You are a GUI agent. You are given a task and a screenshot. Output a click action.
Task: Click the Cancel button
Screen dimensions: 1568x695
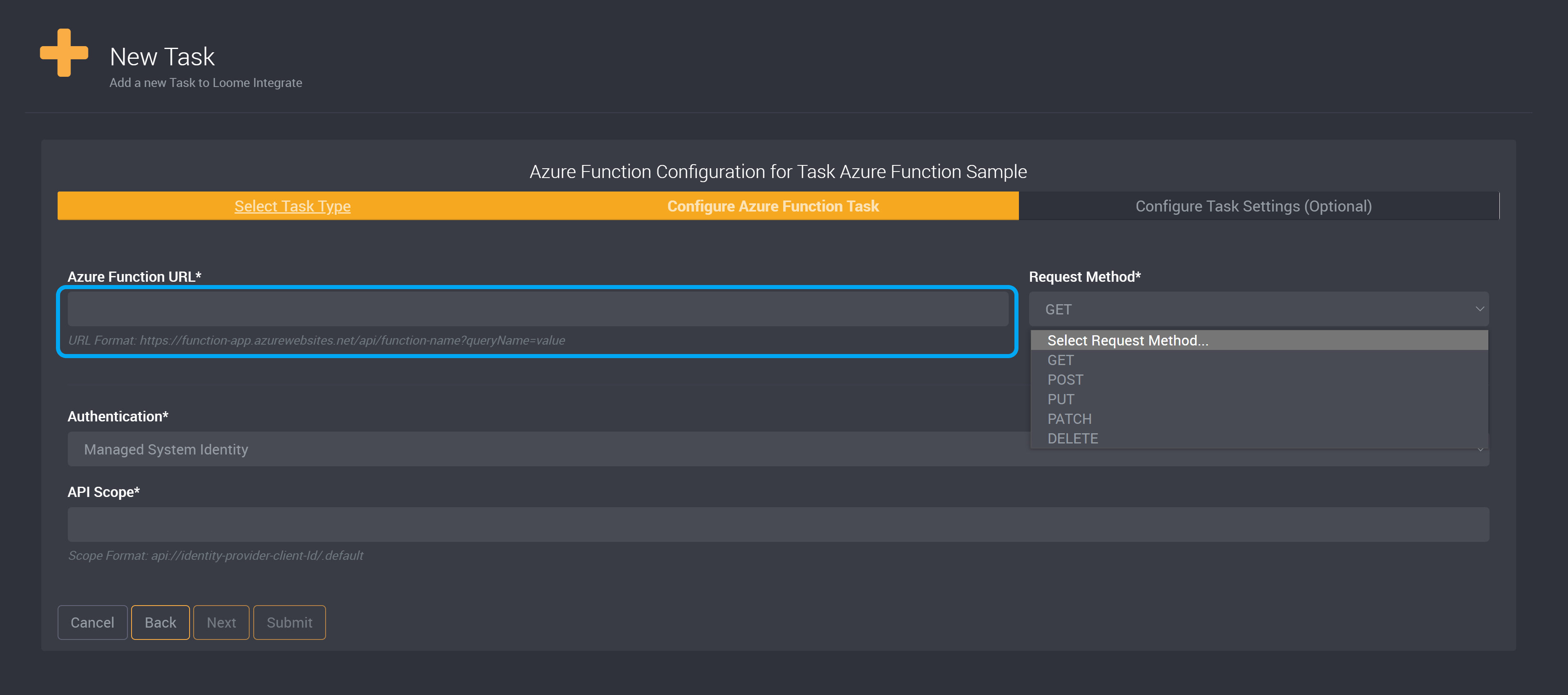92,623
